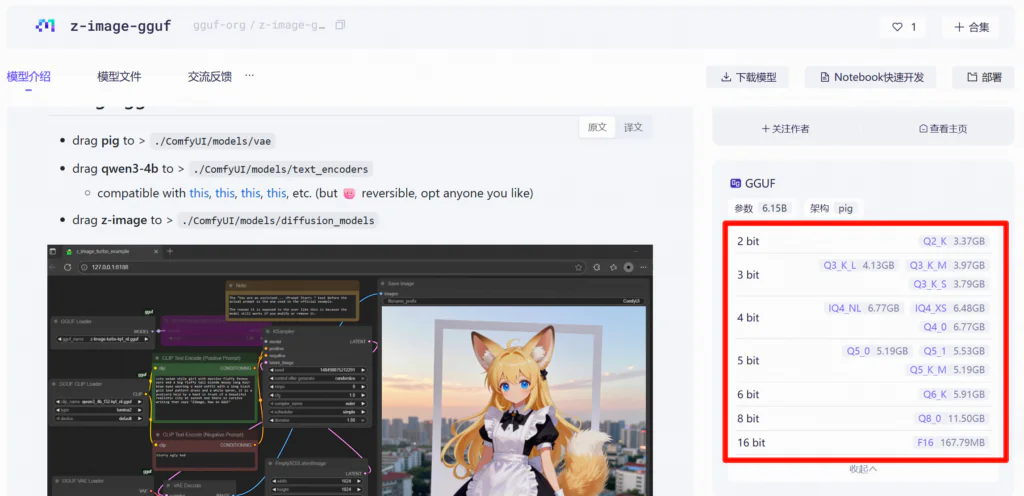Like the model with the heart icon
Image resolution: width=1024 pixels, height=496 pixels.
(x=904, y=27)
